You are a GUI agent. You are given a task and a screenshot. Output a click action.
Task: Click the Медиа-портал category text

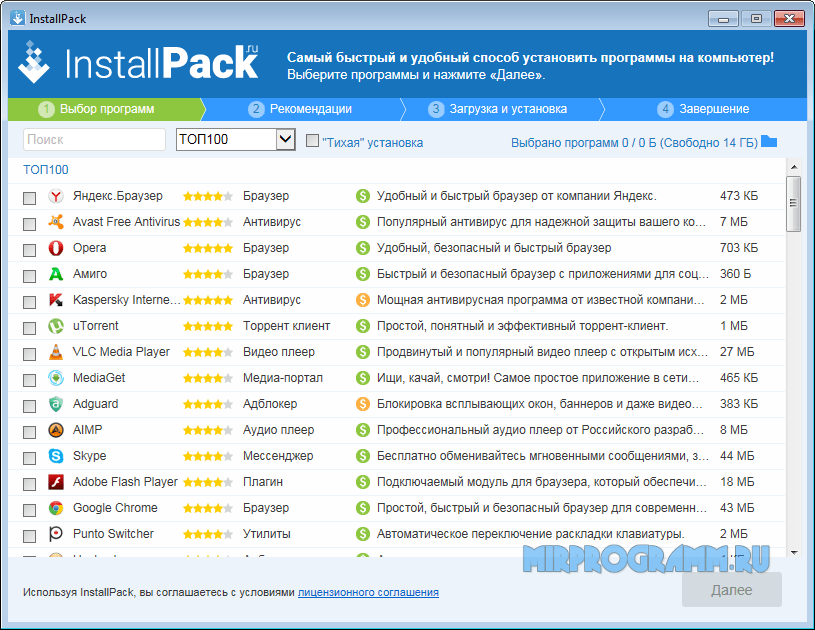[x=283, y=378]
